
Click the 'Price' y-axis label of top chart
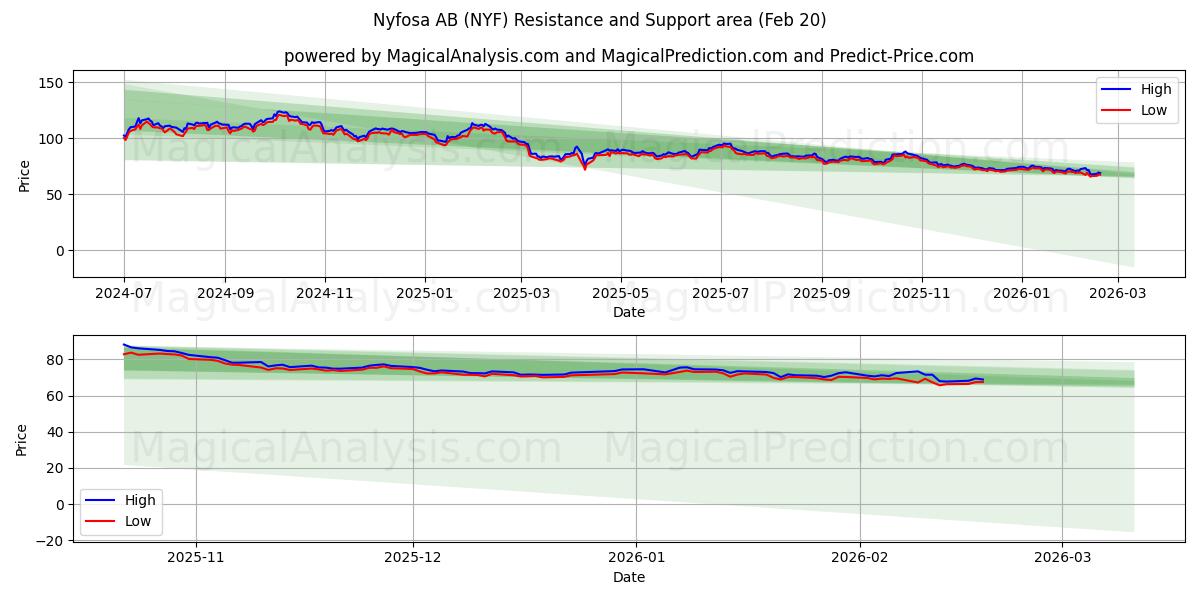[x=24, y=175]
